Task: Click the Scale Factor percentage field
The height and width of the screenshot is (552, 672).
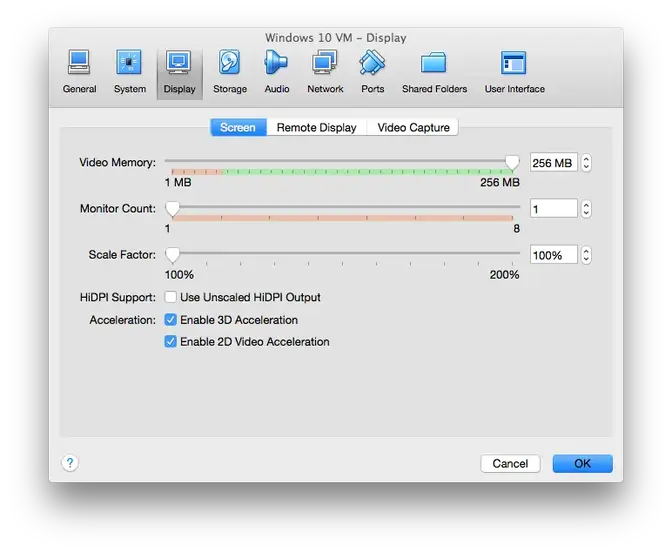Action: [x=554, y=255]
